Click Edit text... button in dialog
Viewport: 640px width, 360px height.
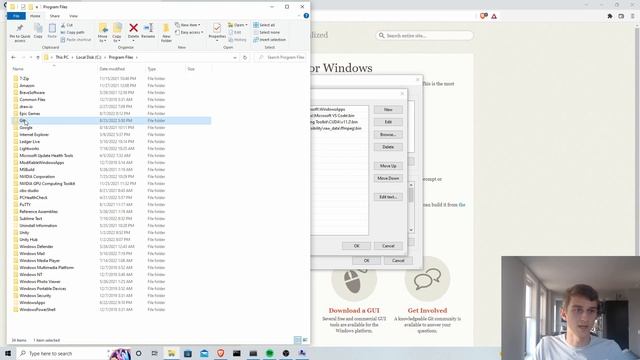pyautogui.click(x=388, y=197)
